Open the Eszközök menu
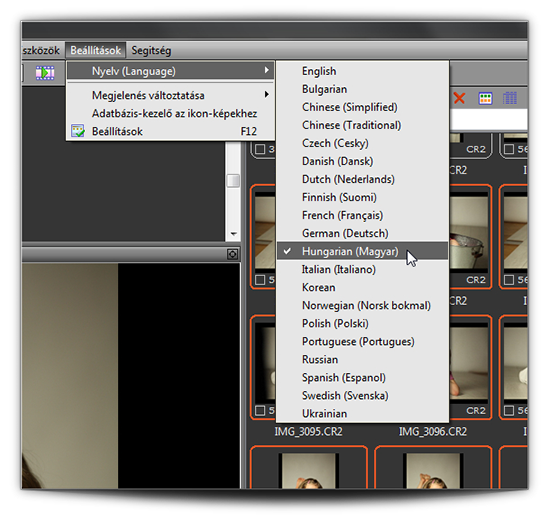This screenshot has height=521, width=550. point(41,51)
